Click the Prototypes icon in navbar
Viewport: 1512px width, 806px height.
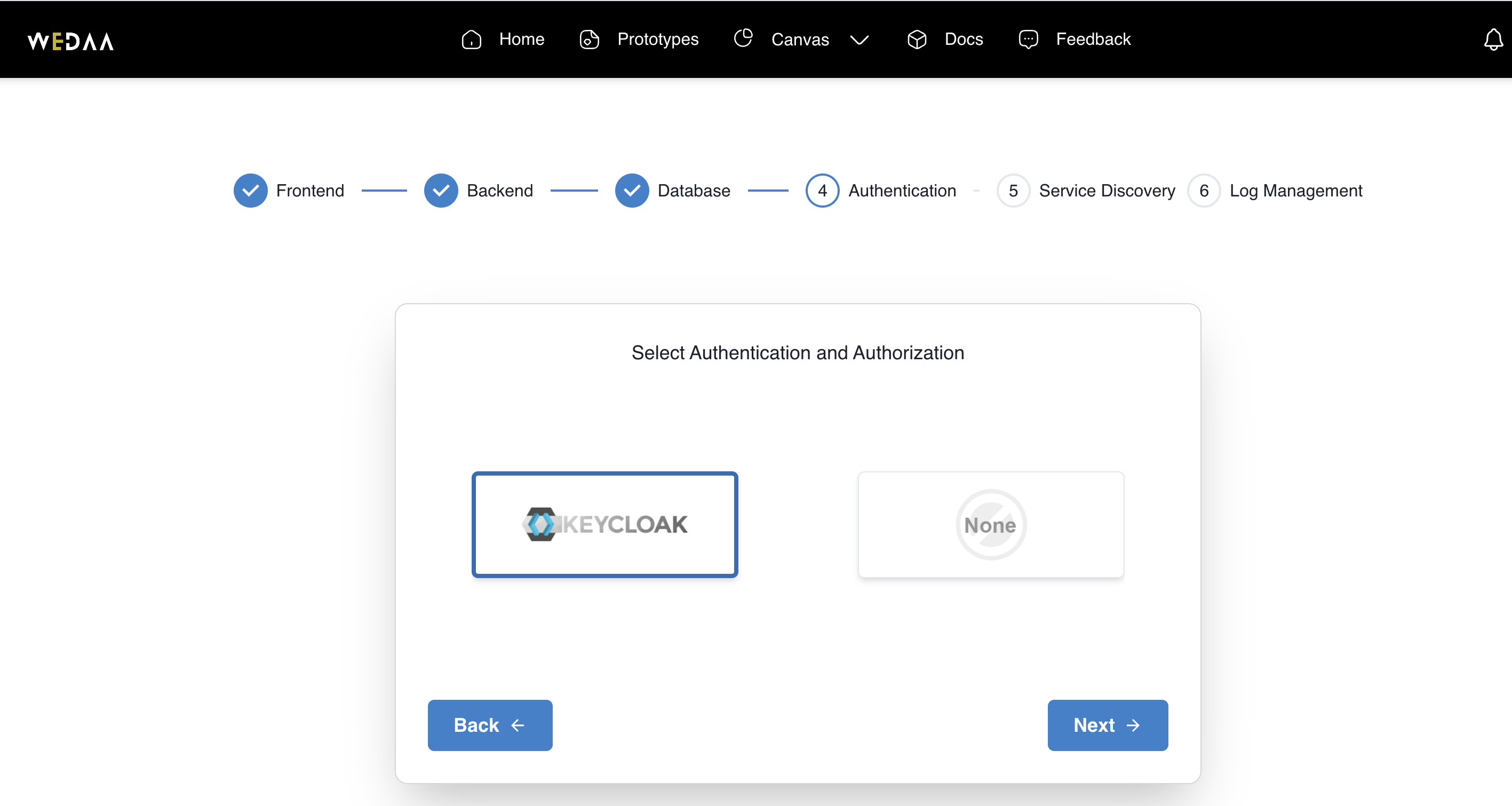[x=590, y=39]
